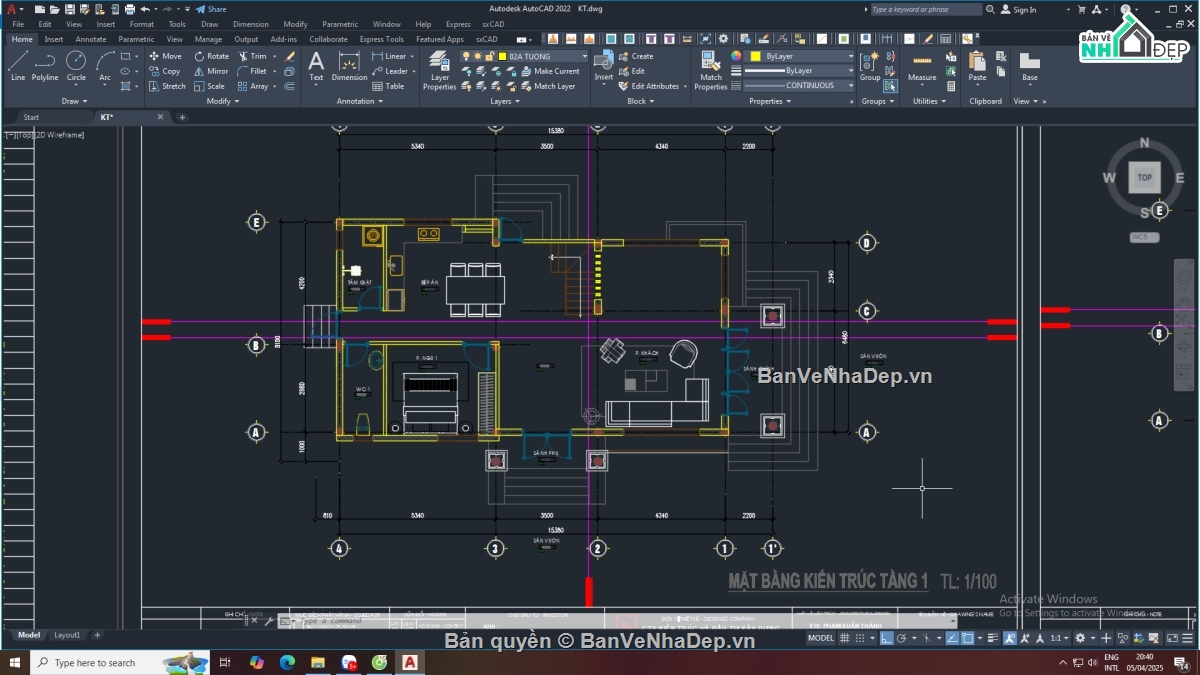
Task: Open the Layer Properties manager
Action: [439, 70]
